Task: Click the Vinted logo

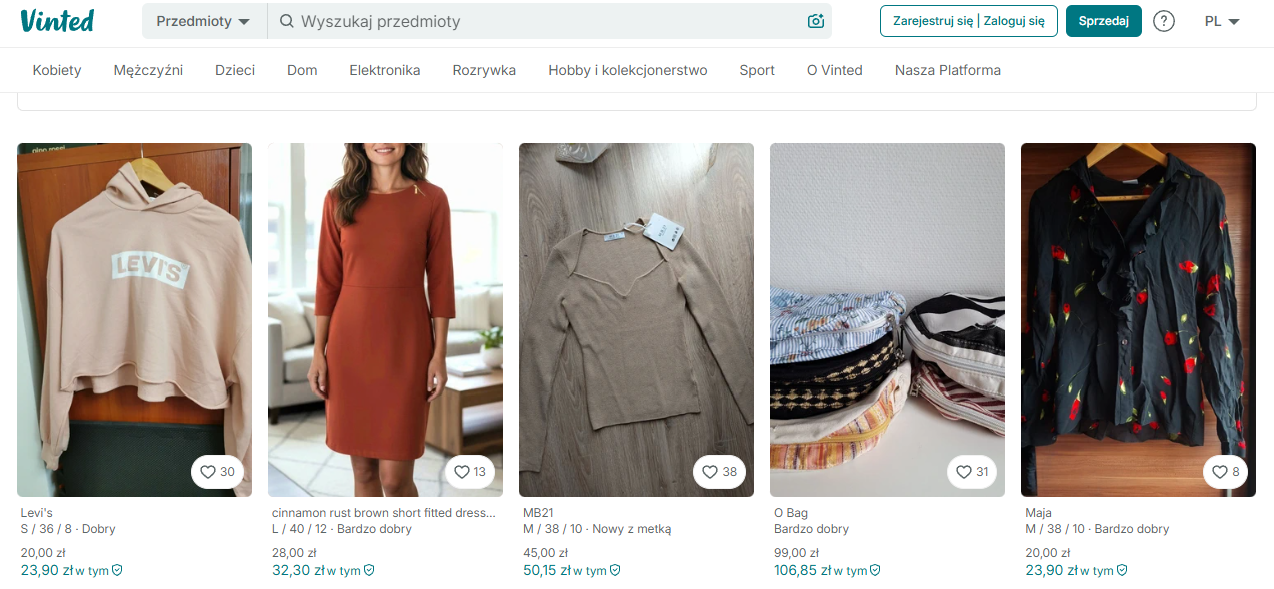Action: (57, 21)
